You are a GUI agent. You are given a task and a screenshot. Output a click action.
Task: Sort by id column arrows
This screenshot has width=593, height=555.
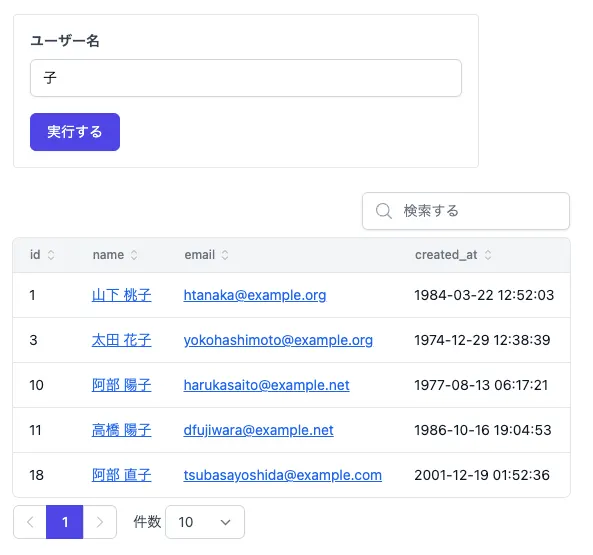[51, 255]
